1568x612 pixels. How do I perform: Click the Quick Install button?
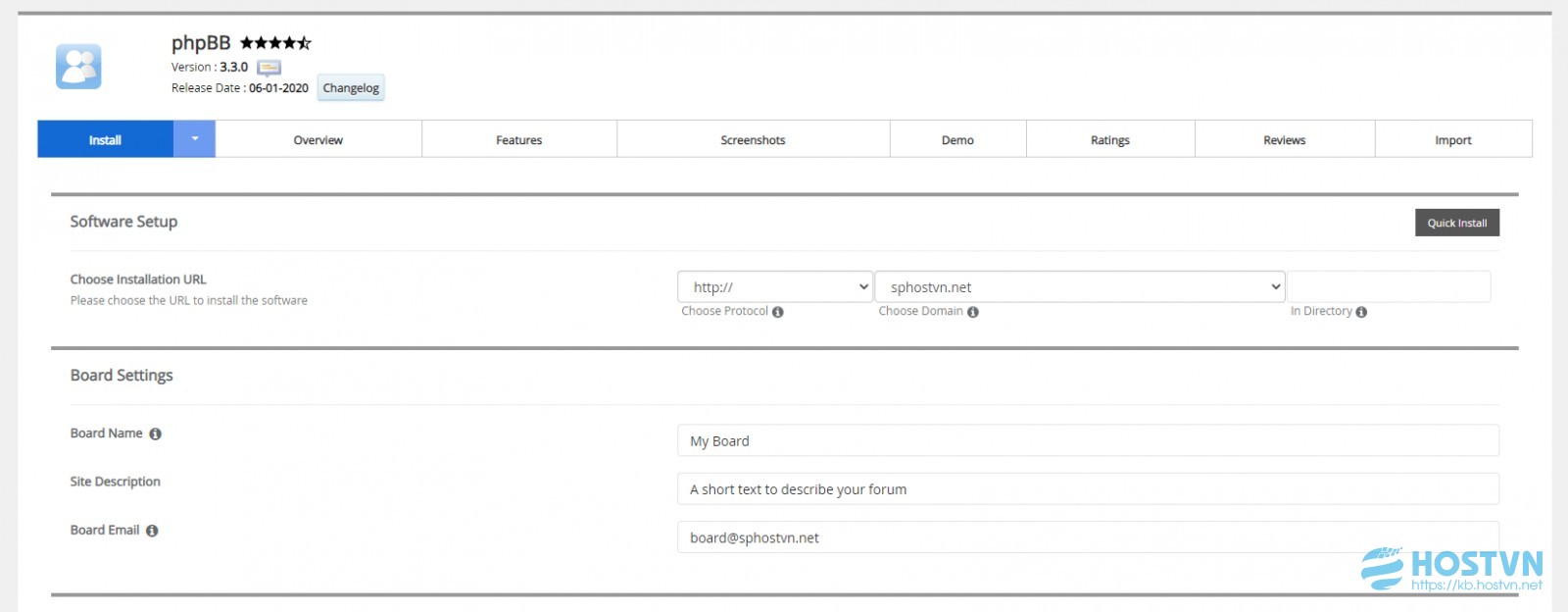point(1457,223)
